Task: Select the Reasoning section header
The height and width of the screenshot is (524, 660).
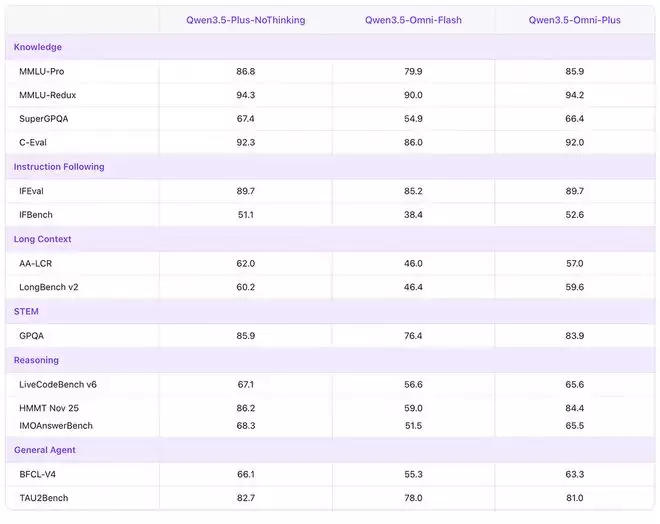Action: [36, 360]
